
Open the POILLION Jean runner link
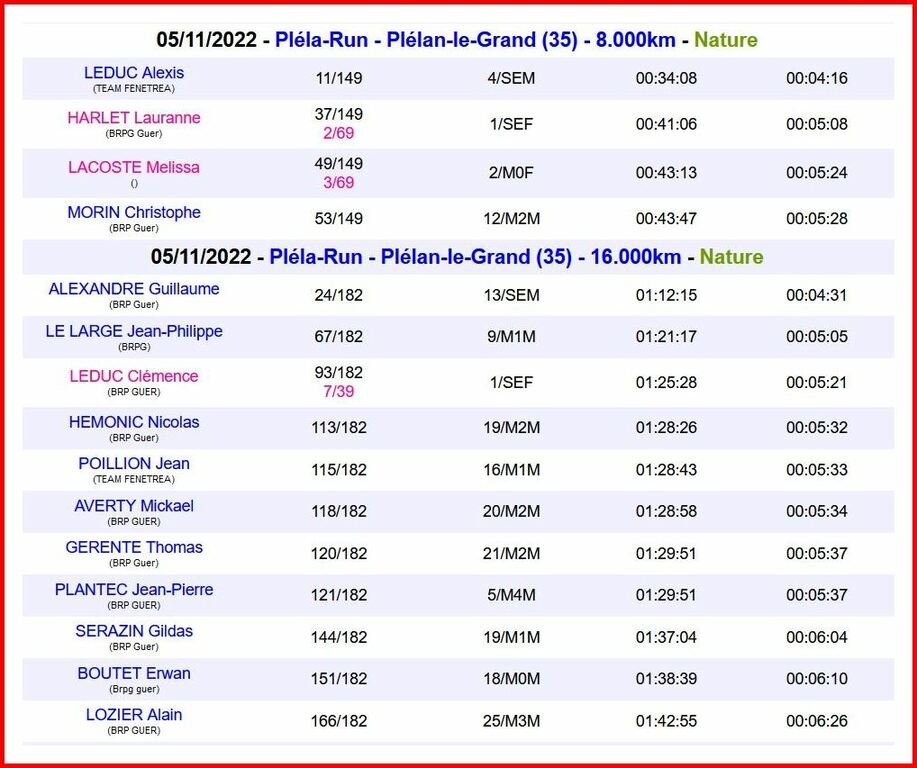tap(134, 464)
